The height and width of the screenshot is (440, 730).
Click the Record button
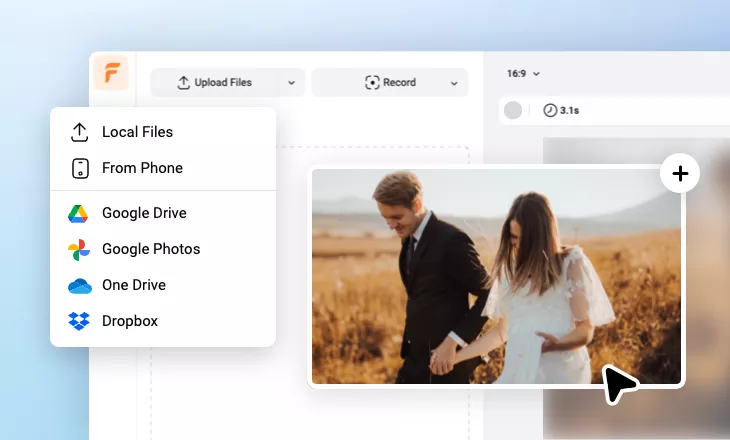coord(390,82)
